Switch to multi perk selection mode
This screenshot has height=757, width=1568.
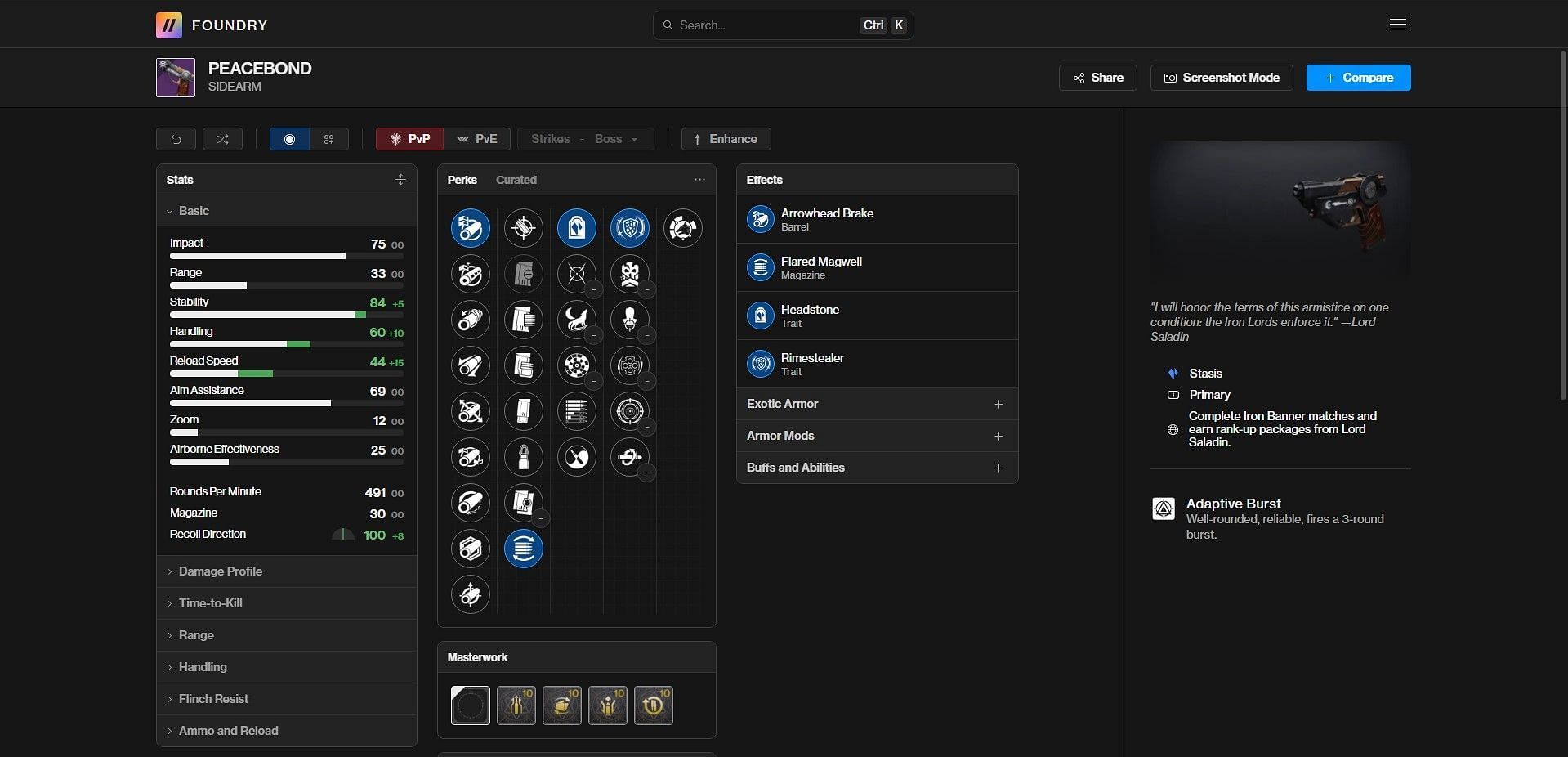(329, 139)
